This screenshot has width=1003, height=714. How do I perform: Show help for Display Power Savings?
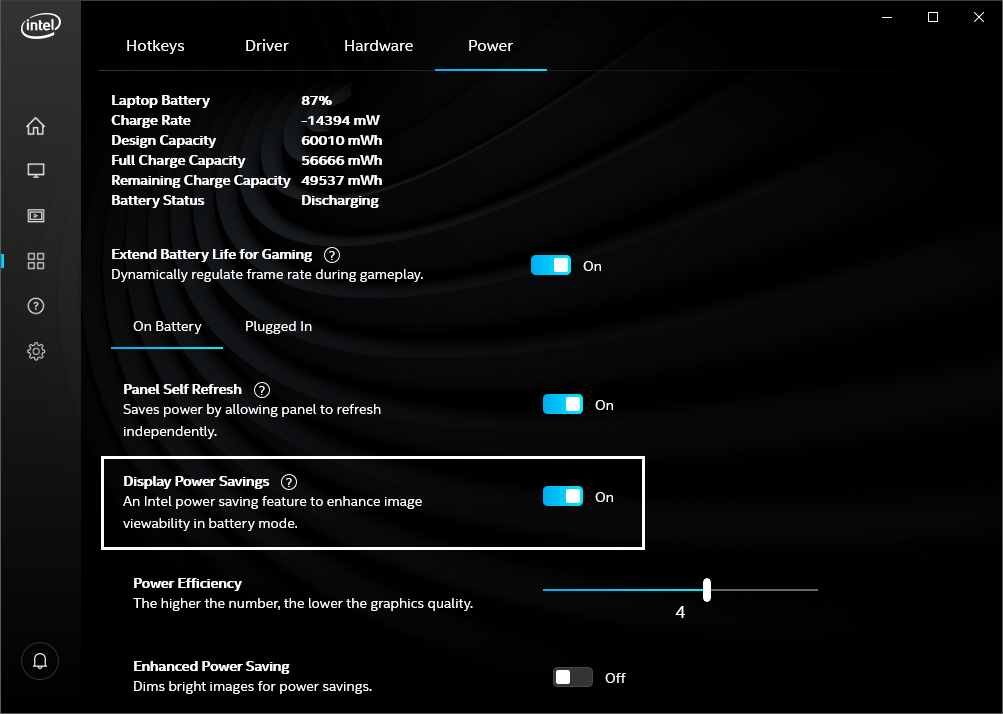click(289, 481)
